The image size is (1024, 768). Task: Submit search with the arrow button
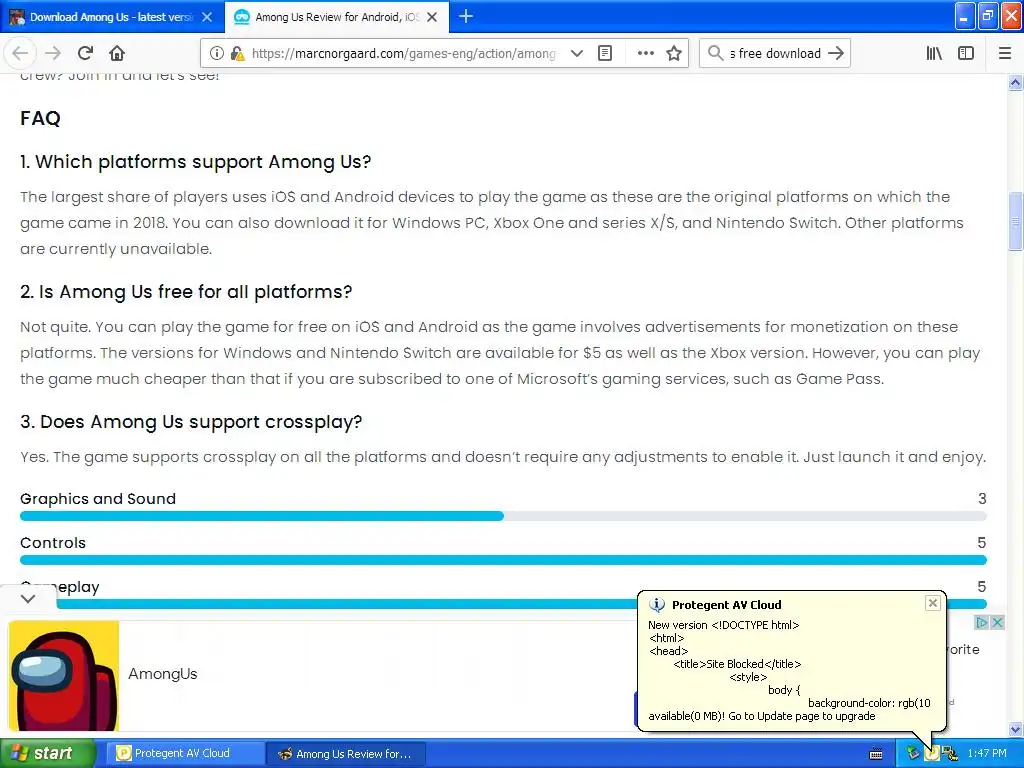point(836,54)
